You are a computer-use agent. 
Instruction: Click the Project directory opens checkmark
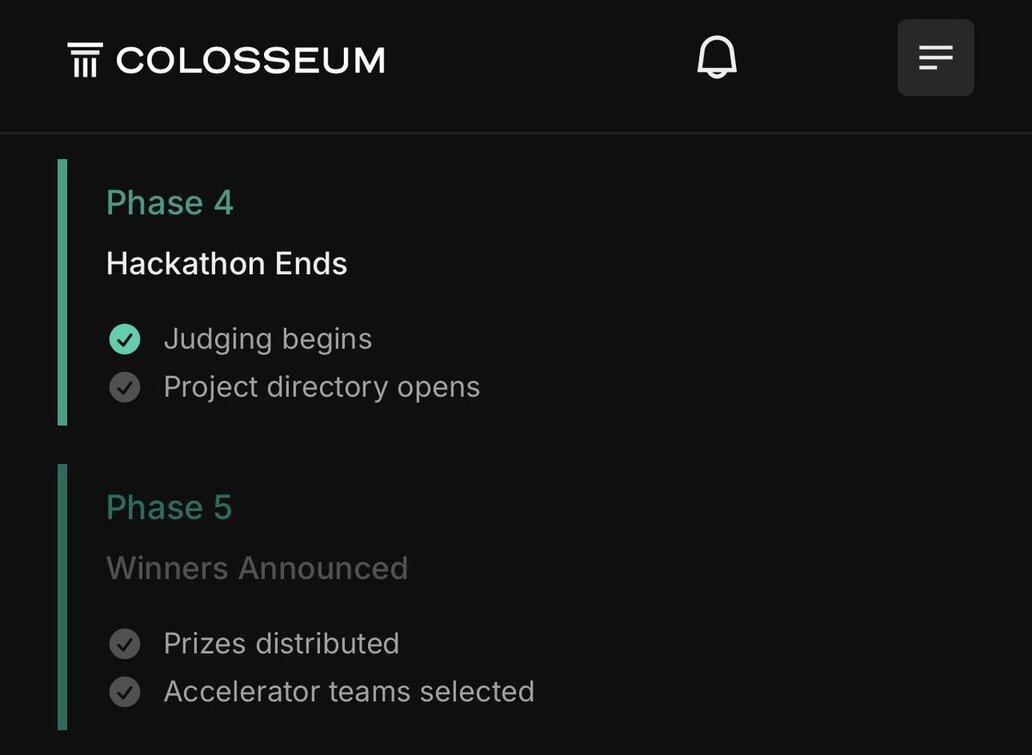(x=125, y=387)
